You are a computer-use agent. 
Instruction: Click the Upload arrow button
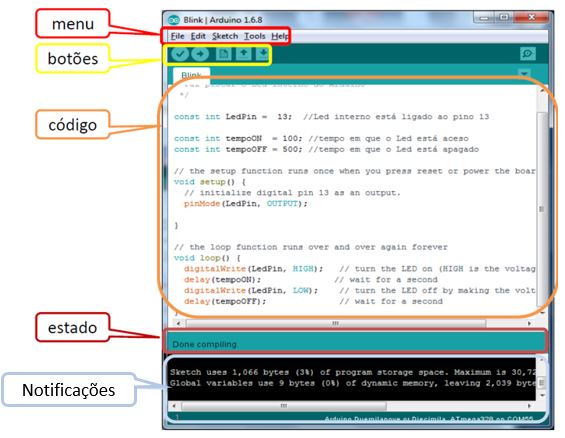click(200, 54)
